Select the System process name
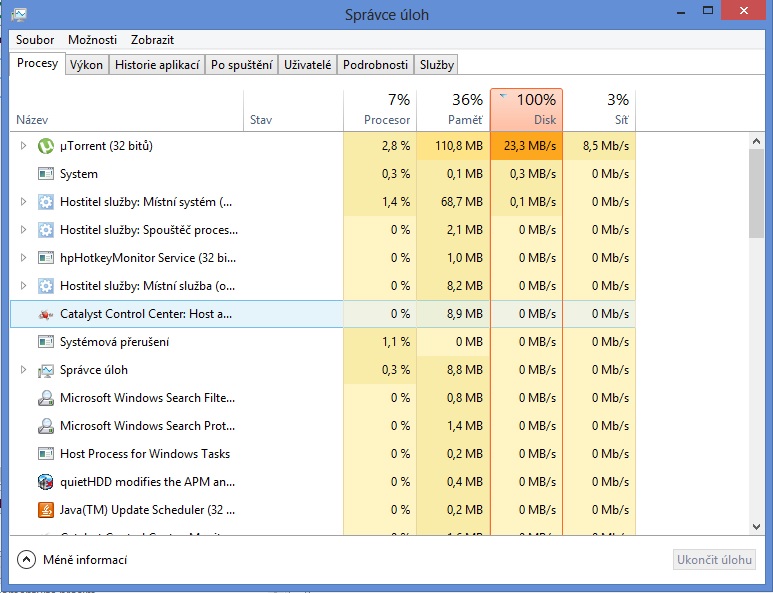This screenshot has width=773, height=593. (x=79, y=174)
